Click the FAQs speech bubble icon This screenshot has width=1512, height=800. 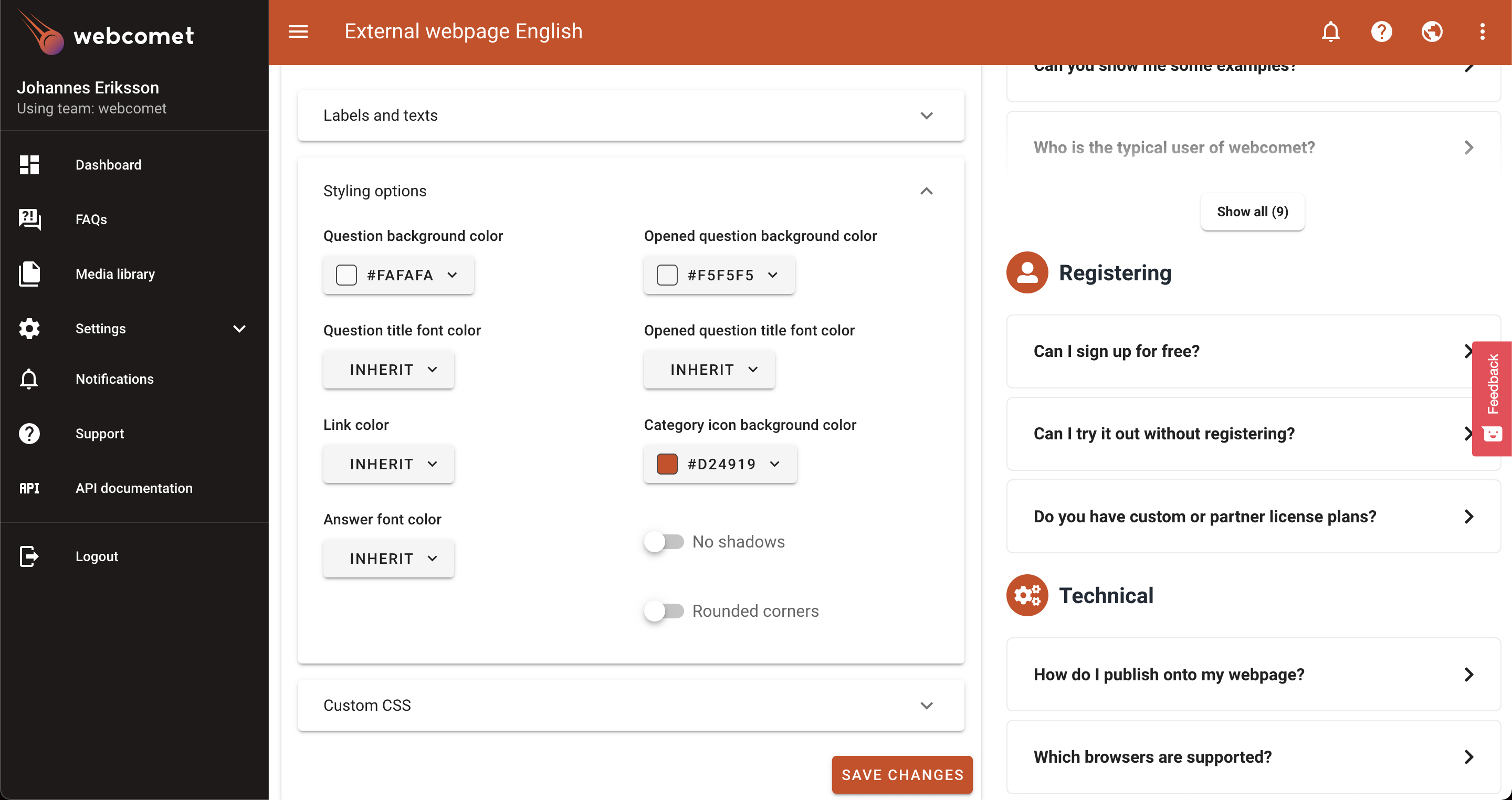pyautogui.click(x=29, y=219)
